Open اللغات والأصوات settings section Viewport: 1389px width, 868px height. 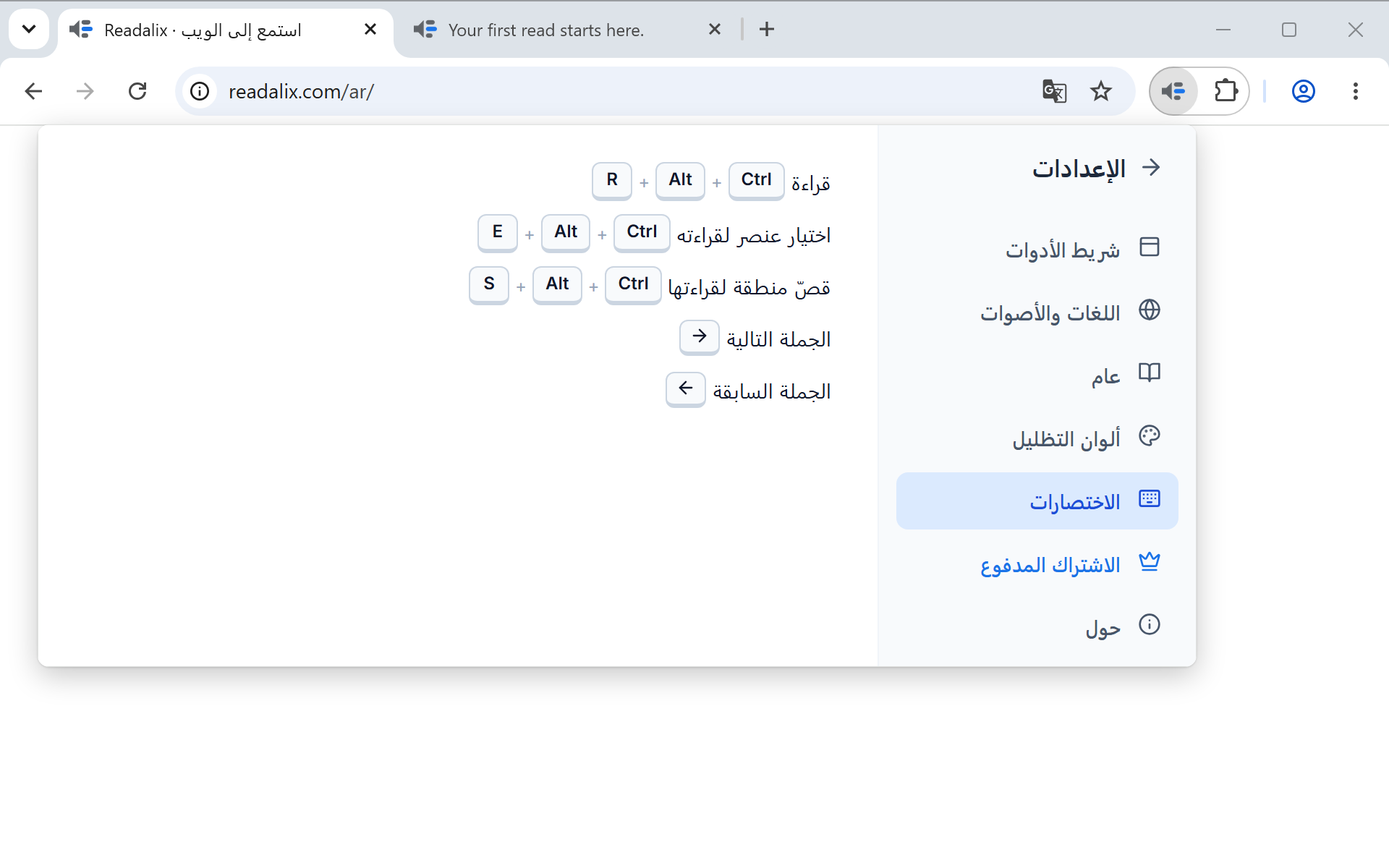point(1037,312)
